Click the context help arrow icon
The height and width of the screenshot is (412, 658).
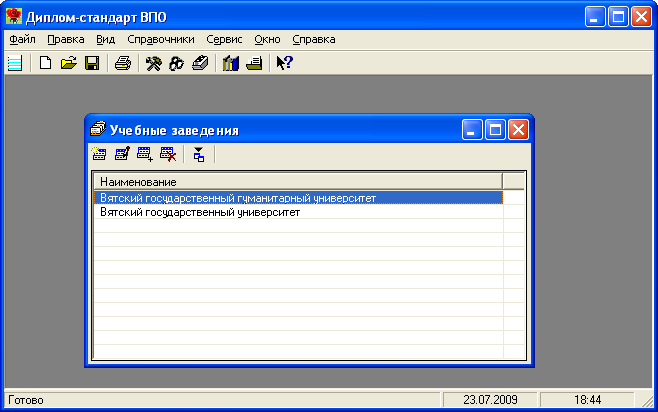[x=283, y=64]
